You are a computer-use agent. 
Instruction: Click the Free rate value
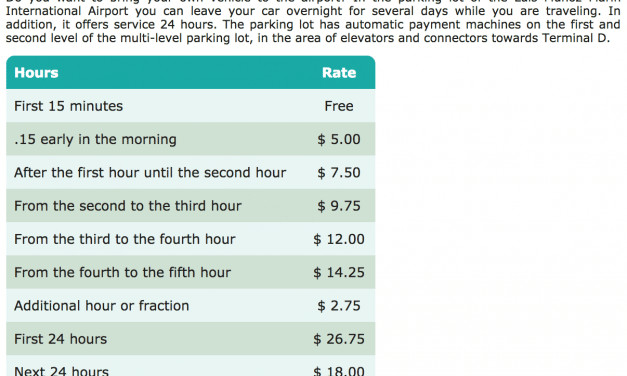pyautogui.click(x=339, y=106)
